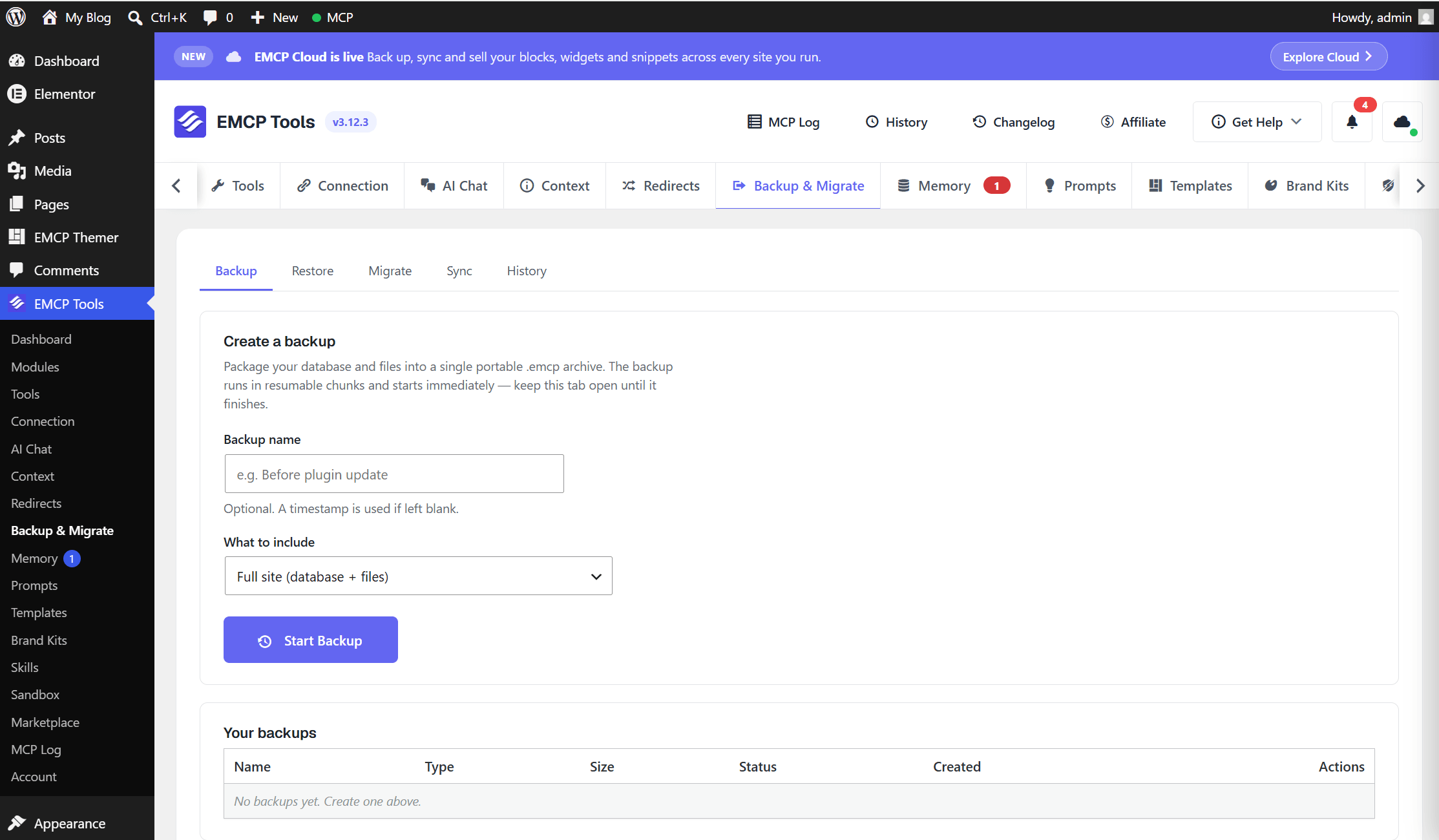Click the cloud status icon
The height and width of the screenshot is (840, 1439).
point(1402,121)
